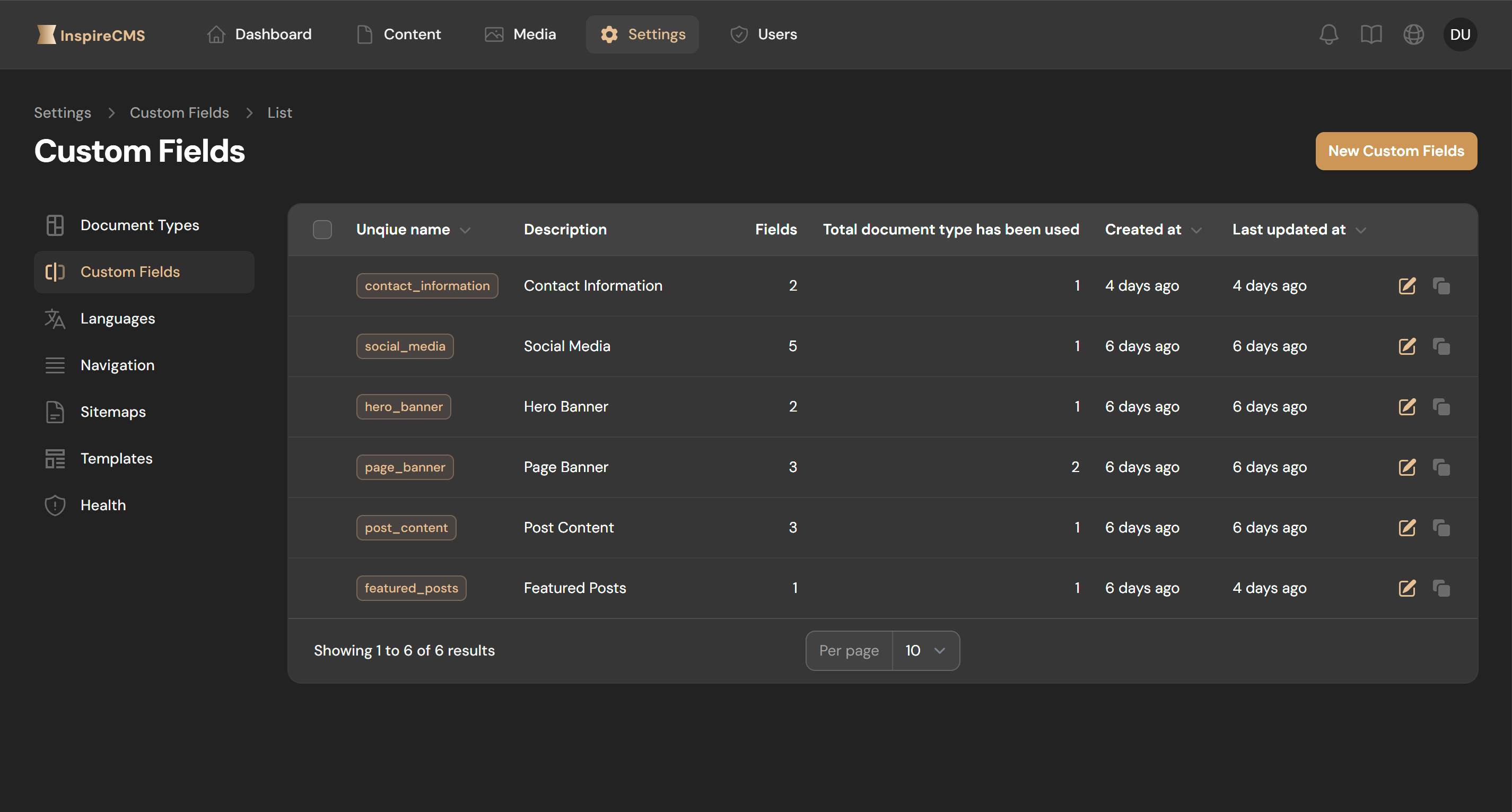This screenshot has width=1512, height=812.
Task: Click the InspireCMS logo
Action: (91, 34)
